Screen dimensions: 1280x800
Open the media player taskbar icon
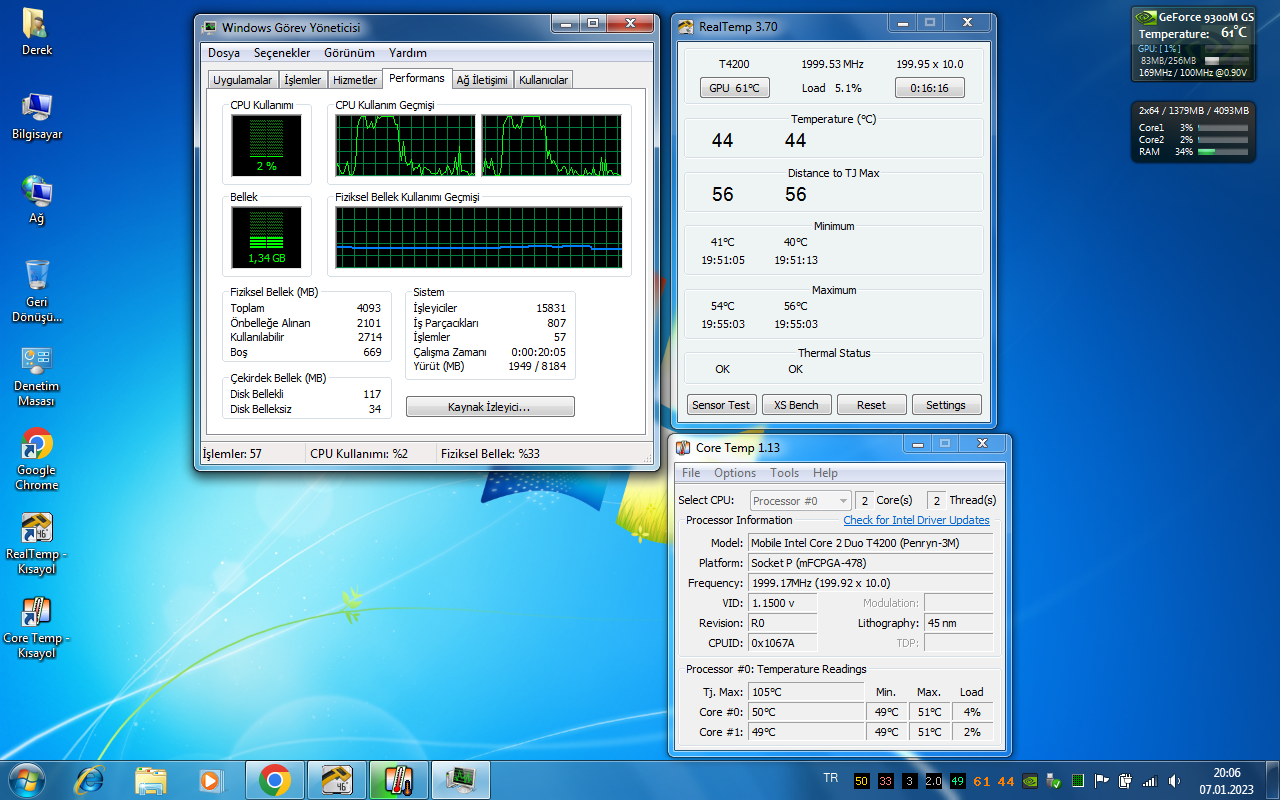click(x=211, y=780)
